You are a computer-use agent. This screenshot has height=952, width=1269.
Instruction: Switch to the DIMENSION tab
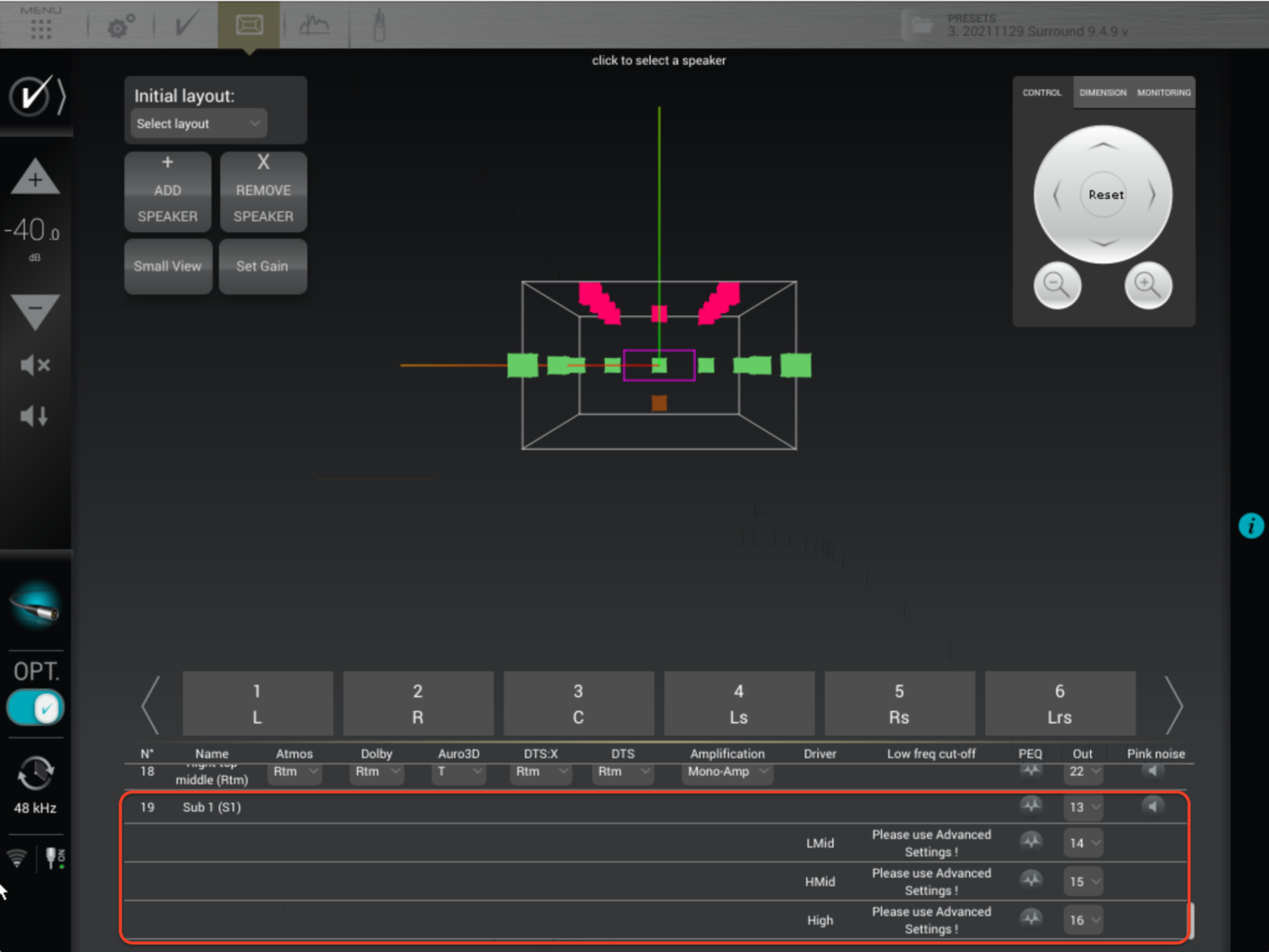(1102, 93)
